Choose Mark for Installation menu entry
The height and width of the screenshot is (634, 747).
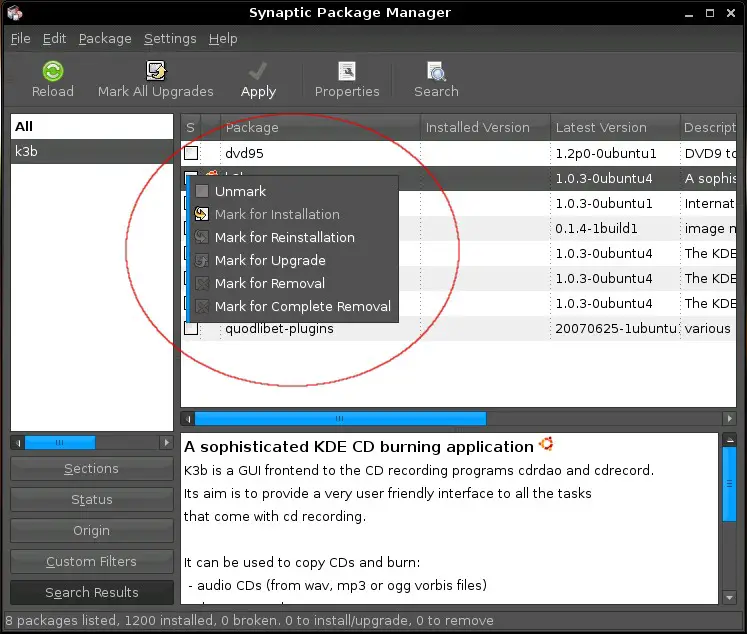click(x=294, y=214)
